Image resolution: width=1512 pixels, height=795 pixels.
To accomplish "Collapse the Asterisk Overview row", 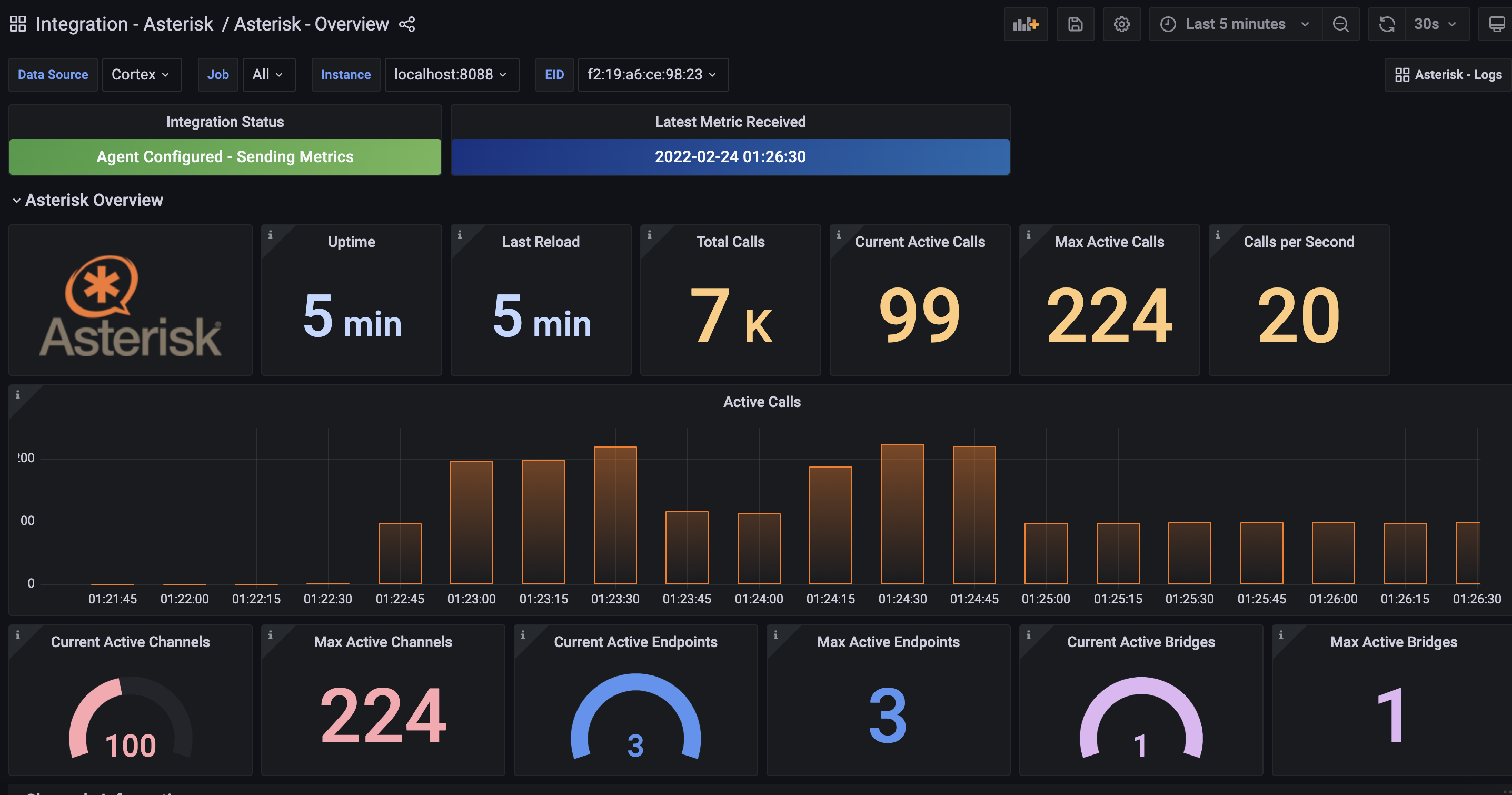I will pyautogui.click(x=16, y=200).
